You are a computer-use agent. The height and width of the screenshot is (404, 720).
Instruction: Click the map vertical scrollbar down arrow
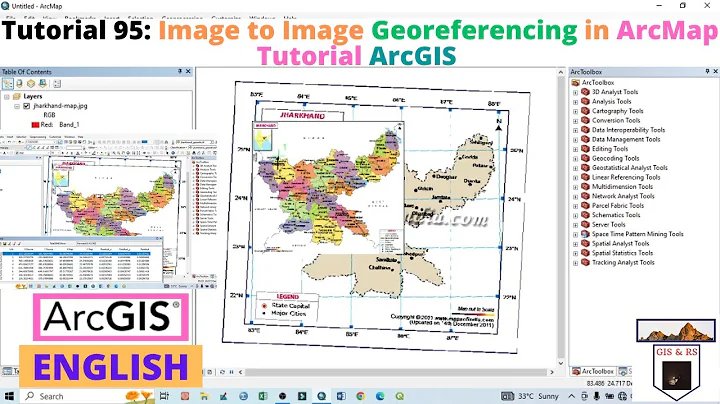point(561,363)
